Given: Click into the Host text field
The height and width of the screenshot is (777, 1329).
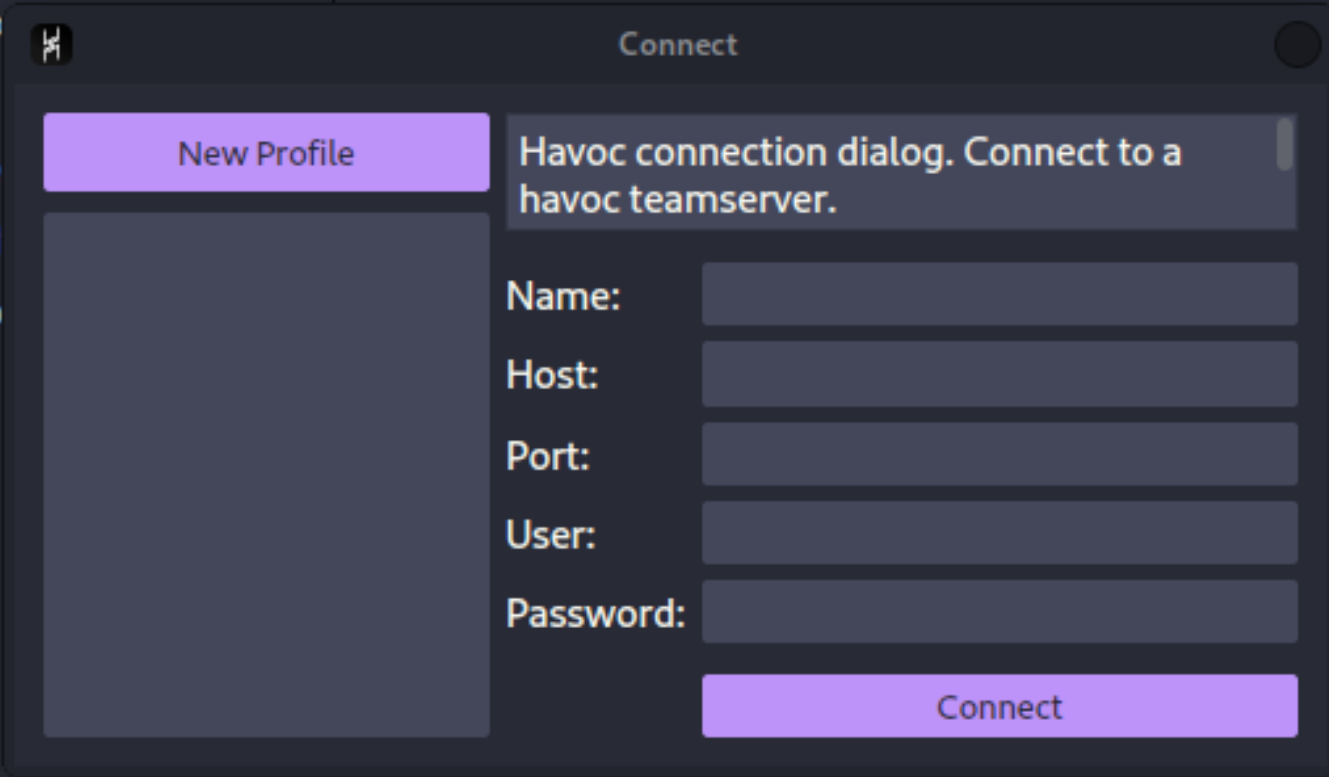Looking at the screenshot, I should pyautogui.click(x=999, y=375).
